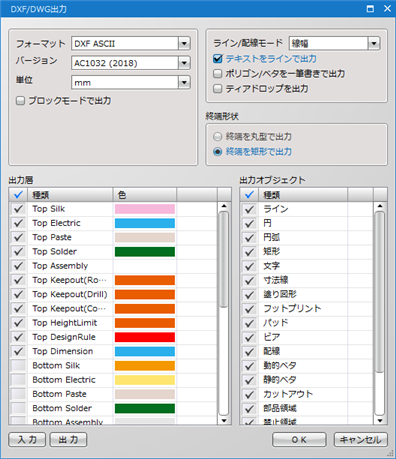The height and width of the screenshot is (459, 396).
Task: Uncheck the パッド output object
Action: [249, 323]
